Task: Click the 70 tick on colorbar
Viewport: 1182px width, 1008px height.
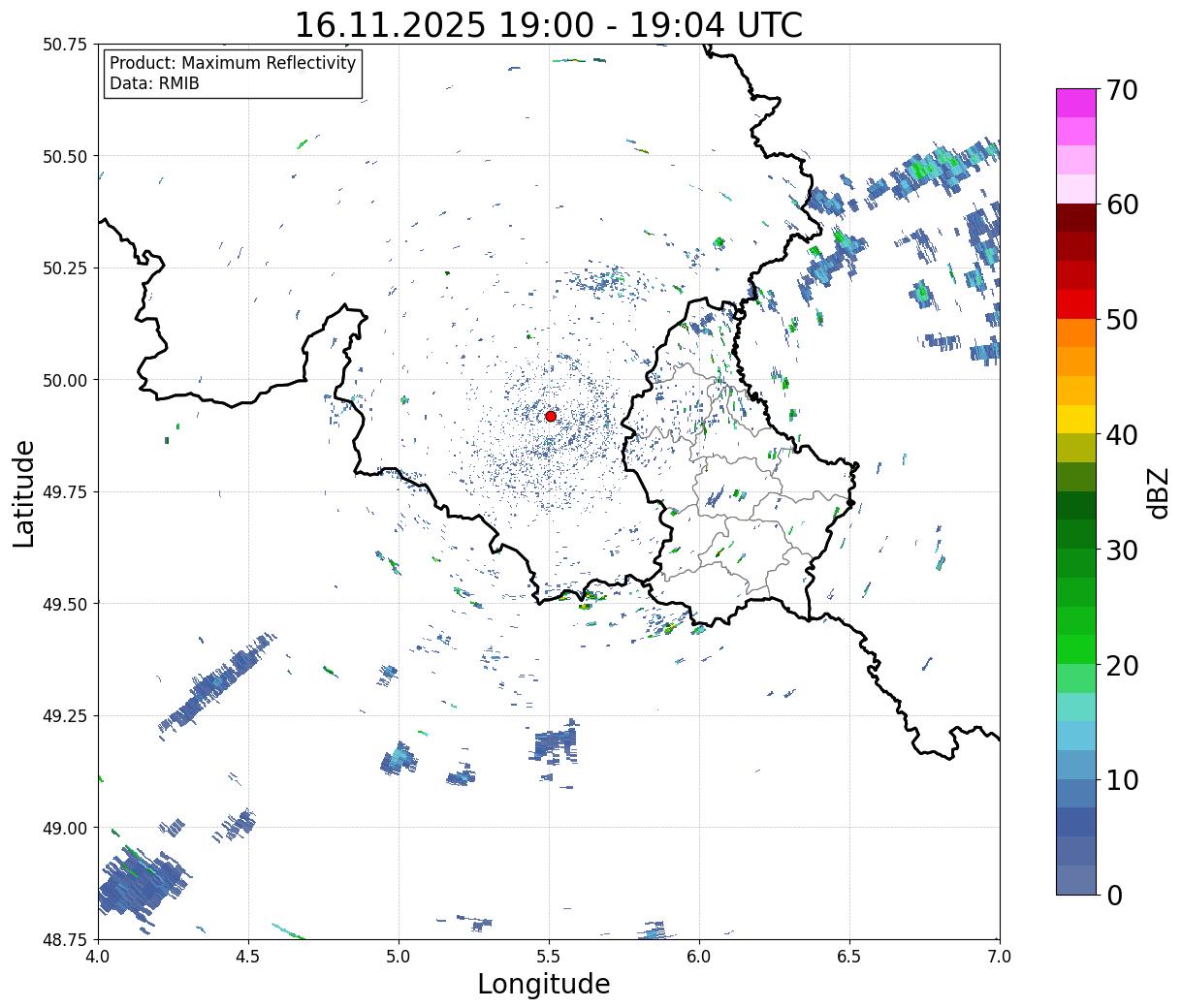Action: point(1121,90)
